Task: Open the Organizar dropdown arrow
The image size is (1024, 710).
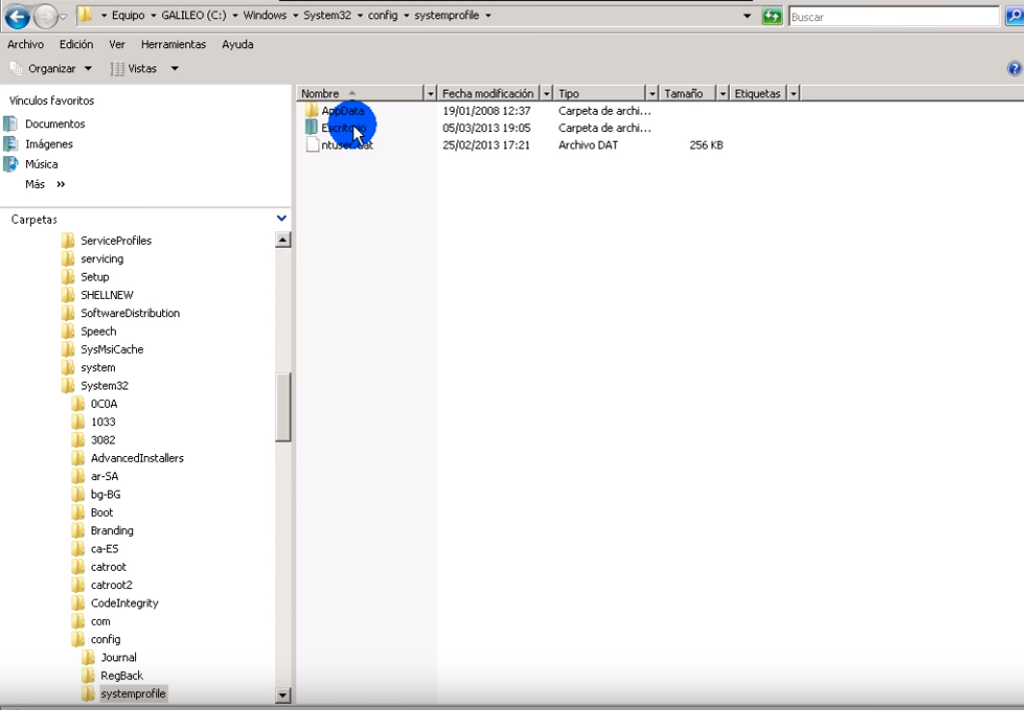Action: pyautogui.click(x=88, y=69)
